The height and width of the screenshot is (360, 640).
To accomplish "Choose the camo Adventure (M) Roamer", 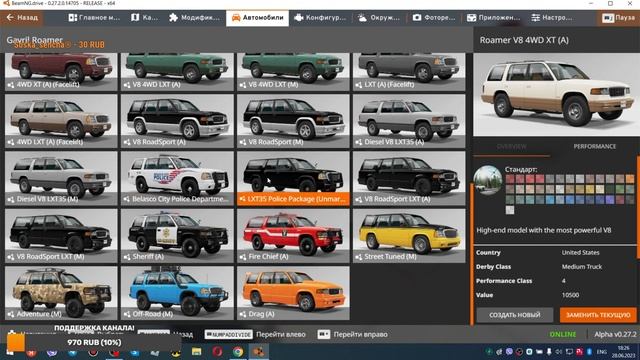I will tap(61, 293).
